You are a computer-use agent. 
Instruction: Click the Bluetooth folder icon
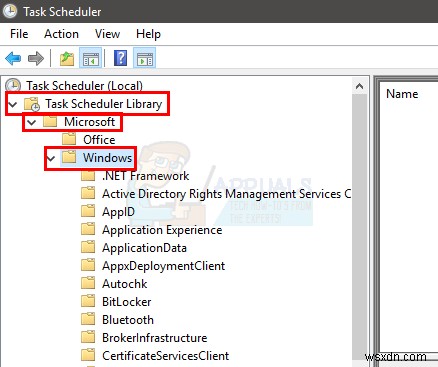tap(88, 320)
